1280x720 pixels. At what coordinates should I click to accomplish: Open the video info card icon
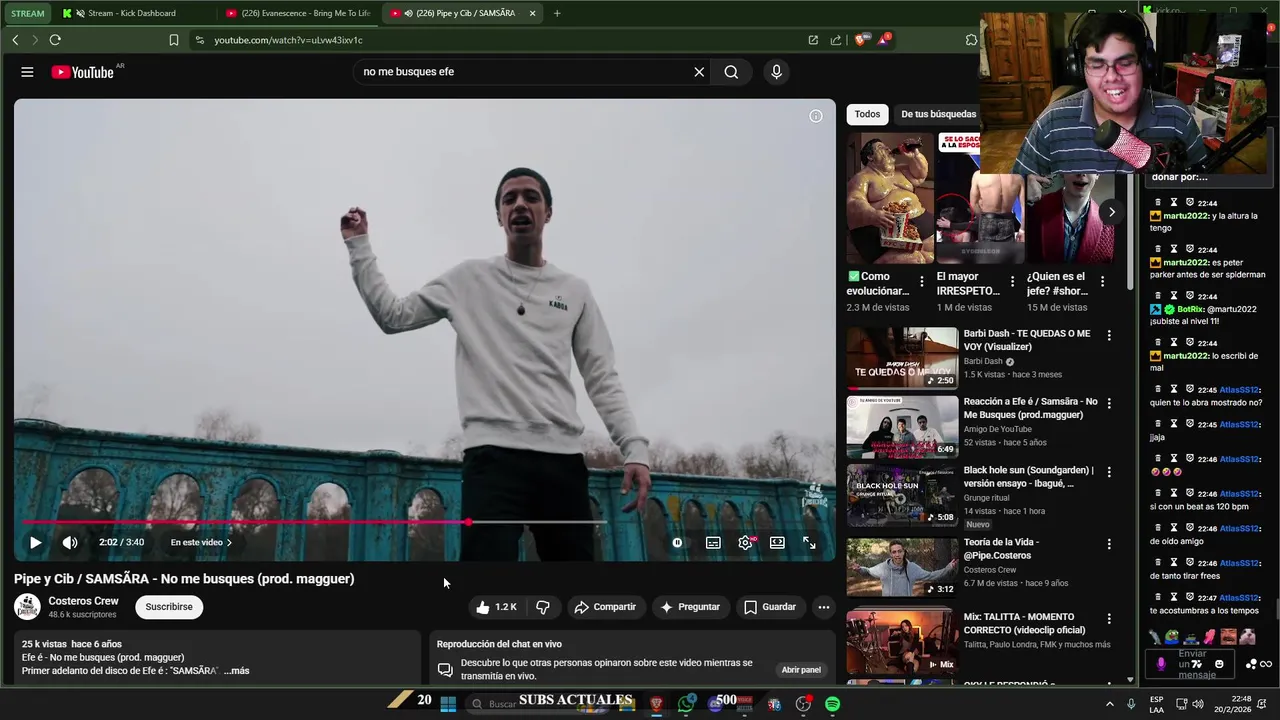816,116
